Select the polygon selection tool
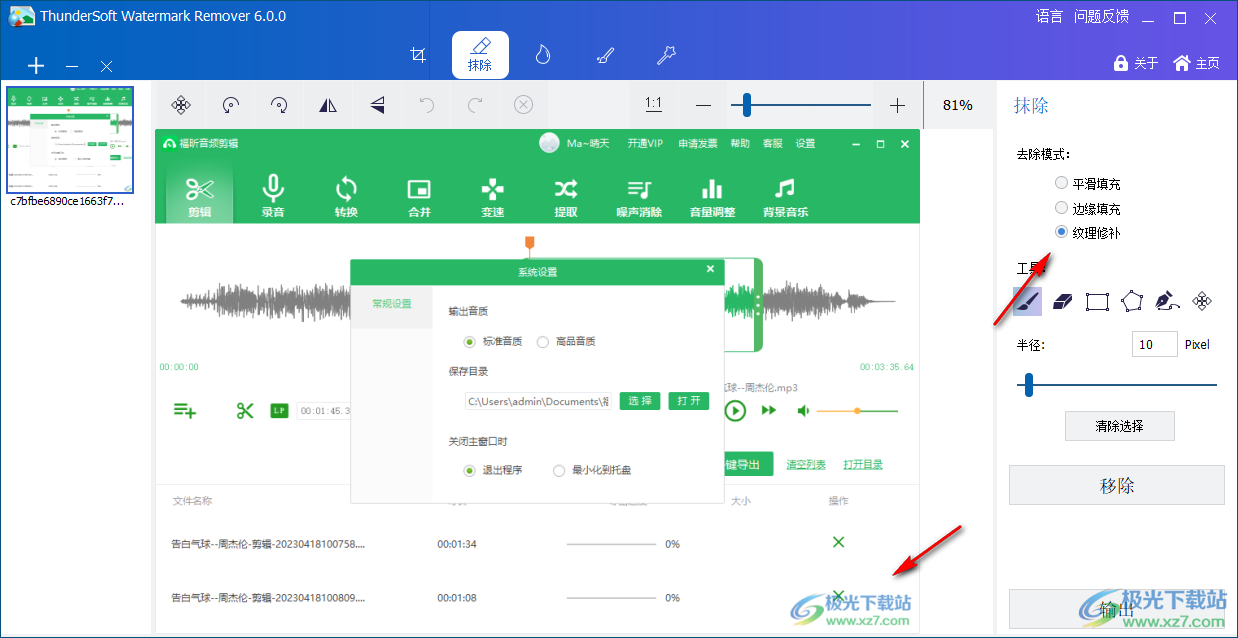 1132,301
